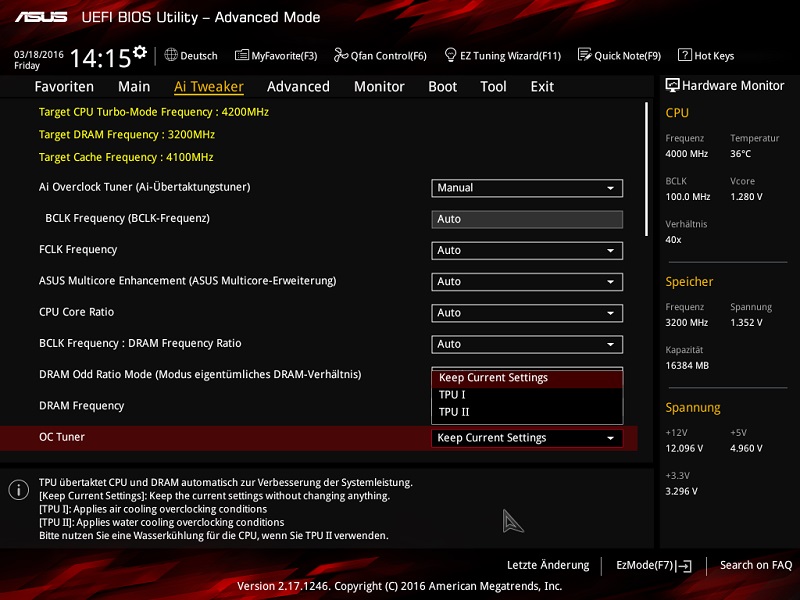The width and height of the screenshot is (800, 600).
Task: Click the Hardware Monitor title
Action: click(733, 86)
